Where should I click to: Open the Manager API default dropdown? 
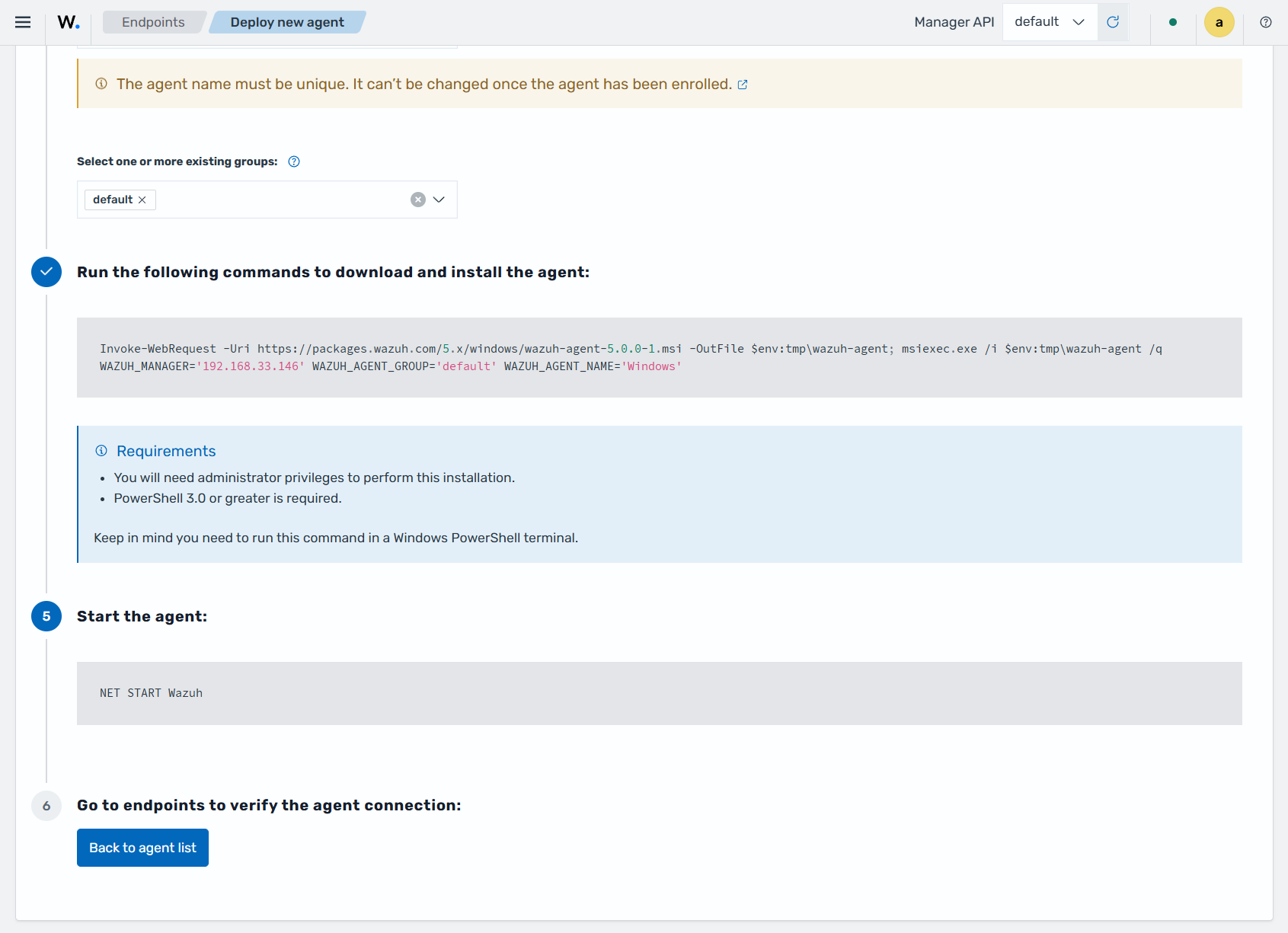[1050, 22]
